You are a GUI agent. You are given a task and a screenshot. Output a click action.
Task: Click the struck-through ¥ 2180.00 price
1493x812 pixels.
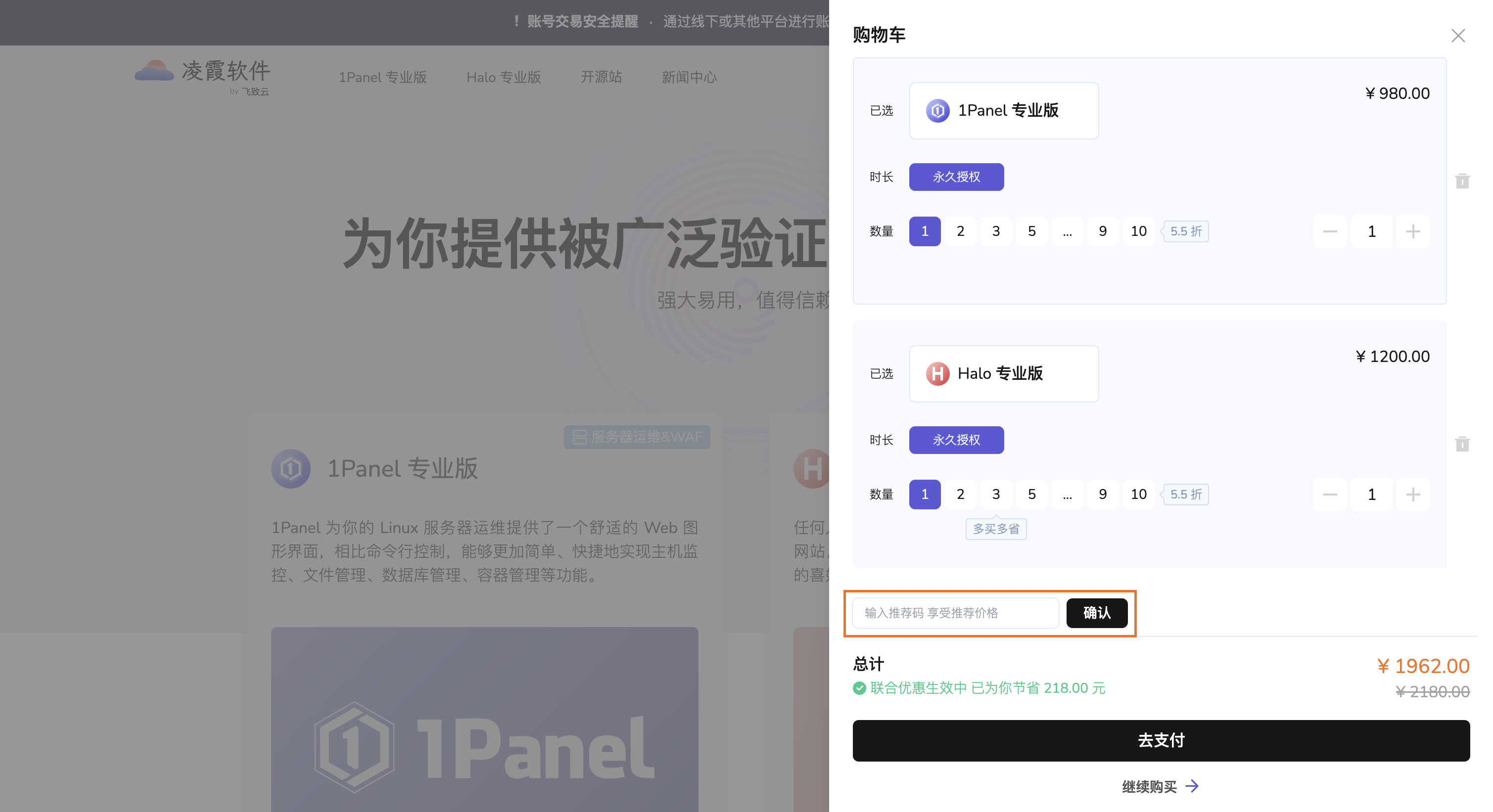(x=1432, y=691)
